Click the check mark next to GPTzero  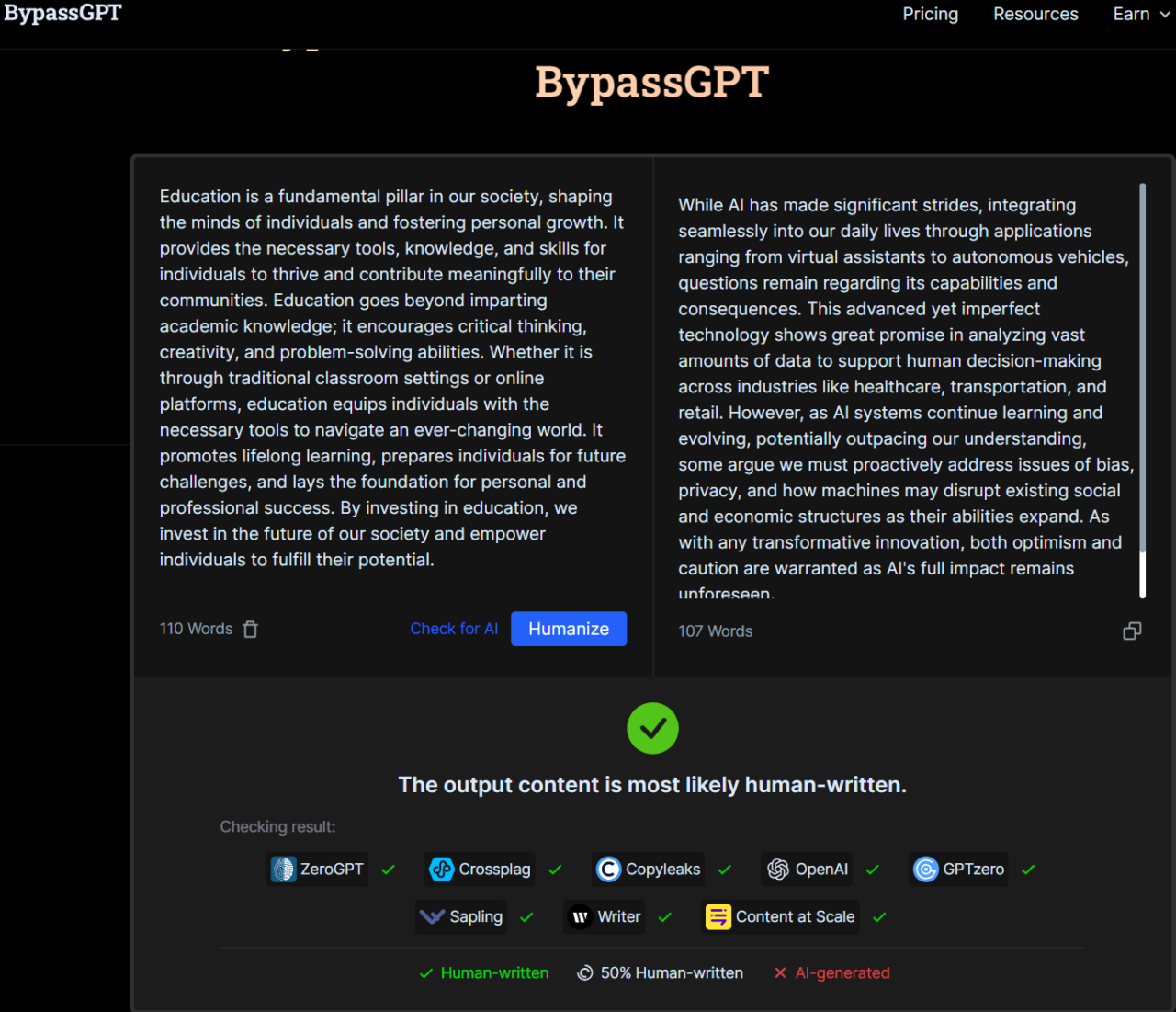coord(1028,870)
